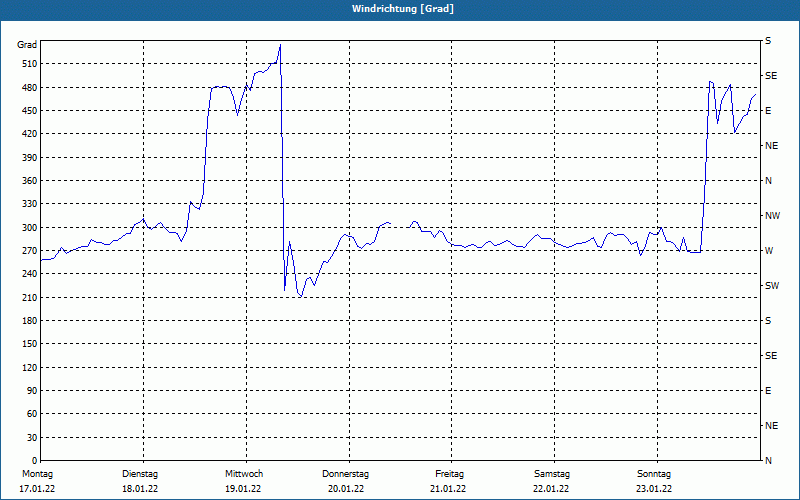
Task: Click the W compass label on the right axis
Action: click(769, 251)
